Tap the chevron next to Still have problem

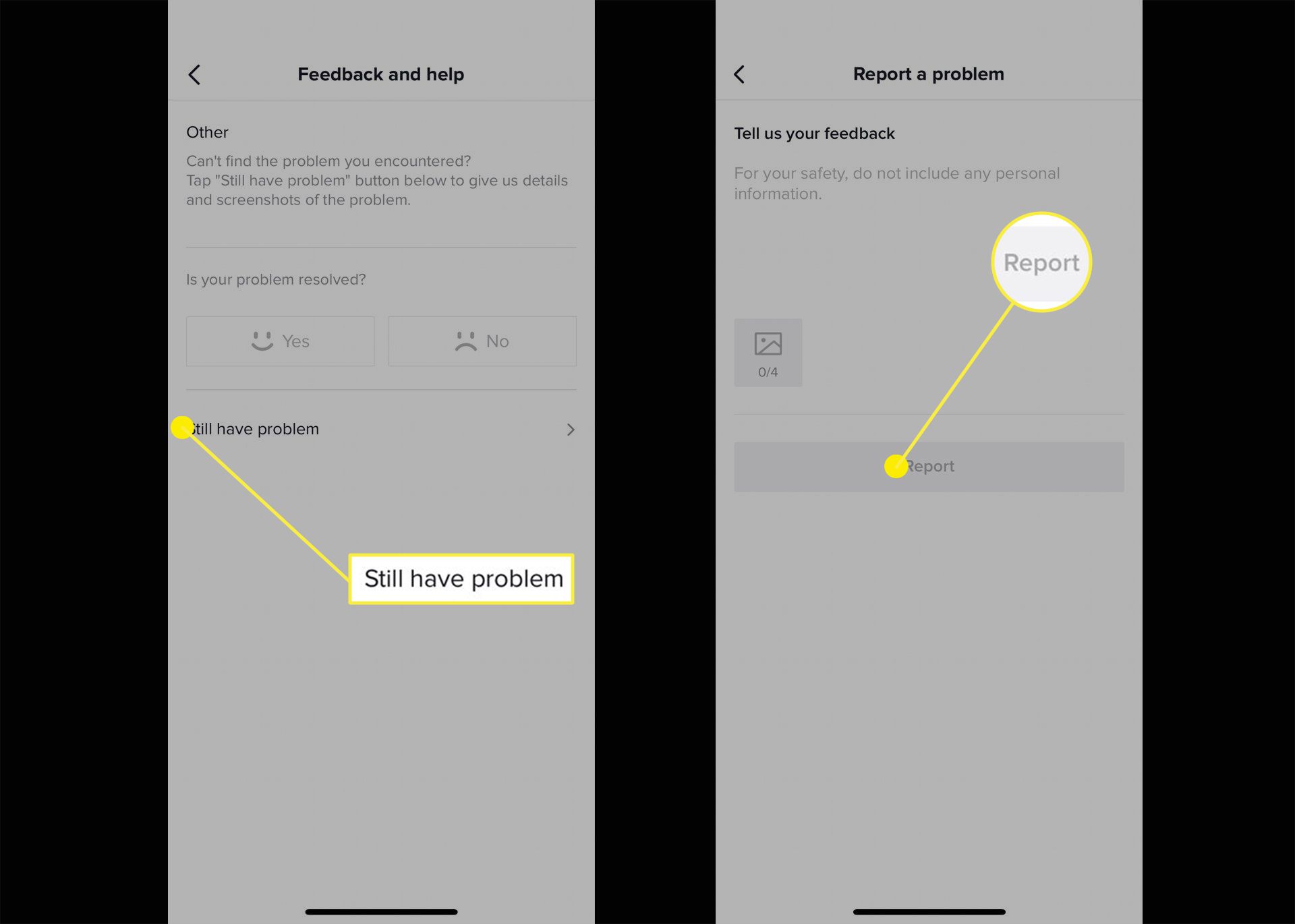[570, 429]
